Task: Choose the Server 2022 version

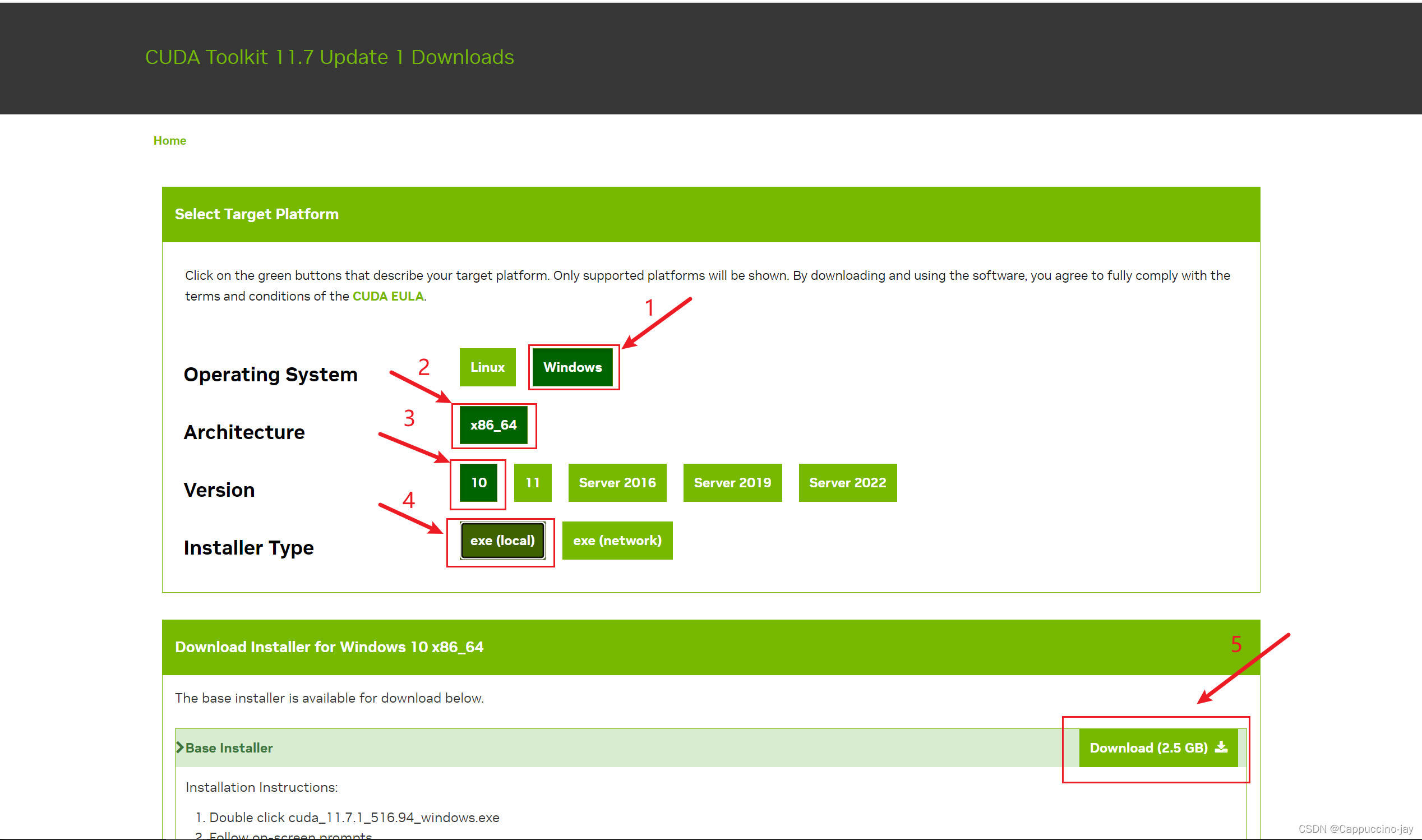Action: pos(848,483)
